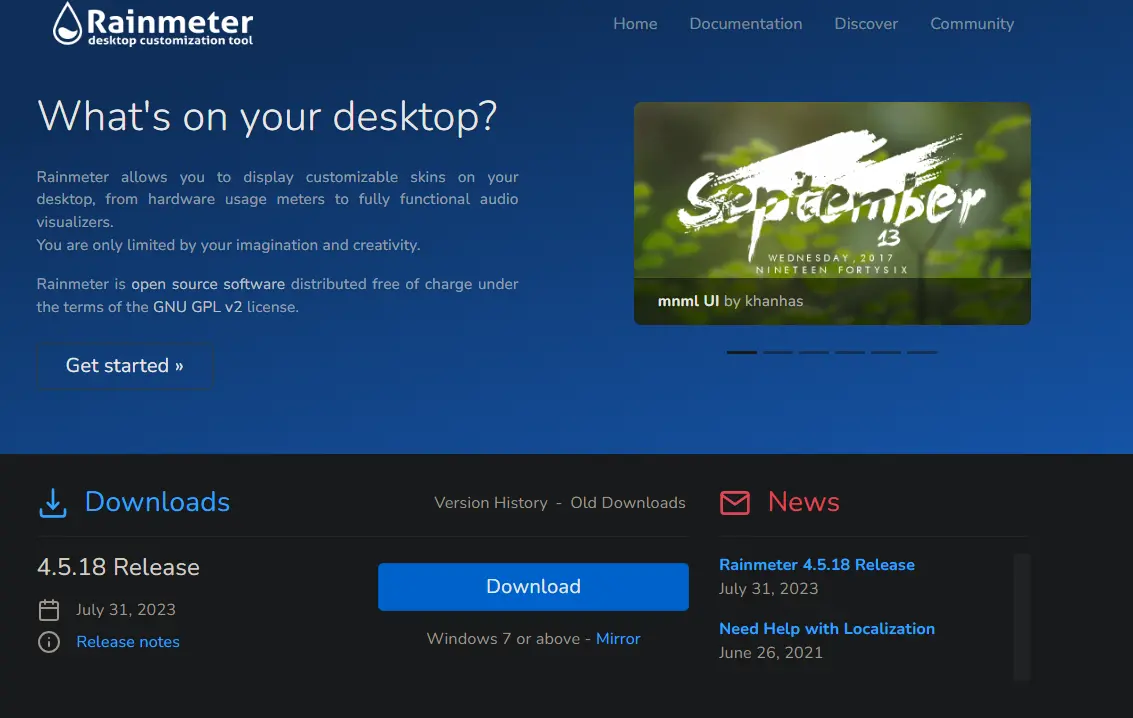Image resolution: width=1133 pixels, height=718 pixels.
Task: Open the Rainmeter 4.5.18 Release news item
Action: pyautogui.click(x=817, y=565)
